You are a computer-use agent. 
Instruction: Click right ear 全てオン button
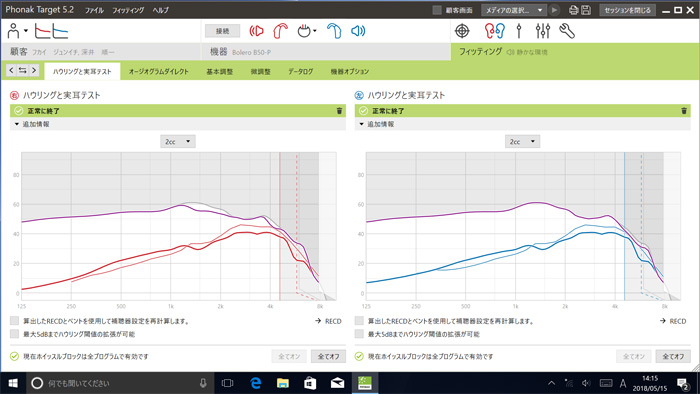coord(289,356)
